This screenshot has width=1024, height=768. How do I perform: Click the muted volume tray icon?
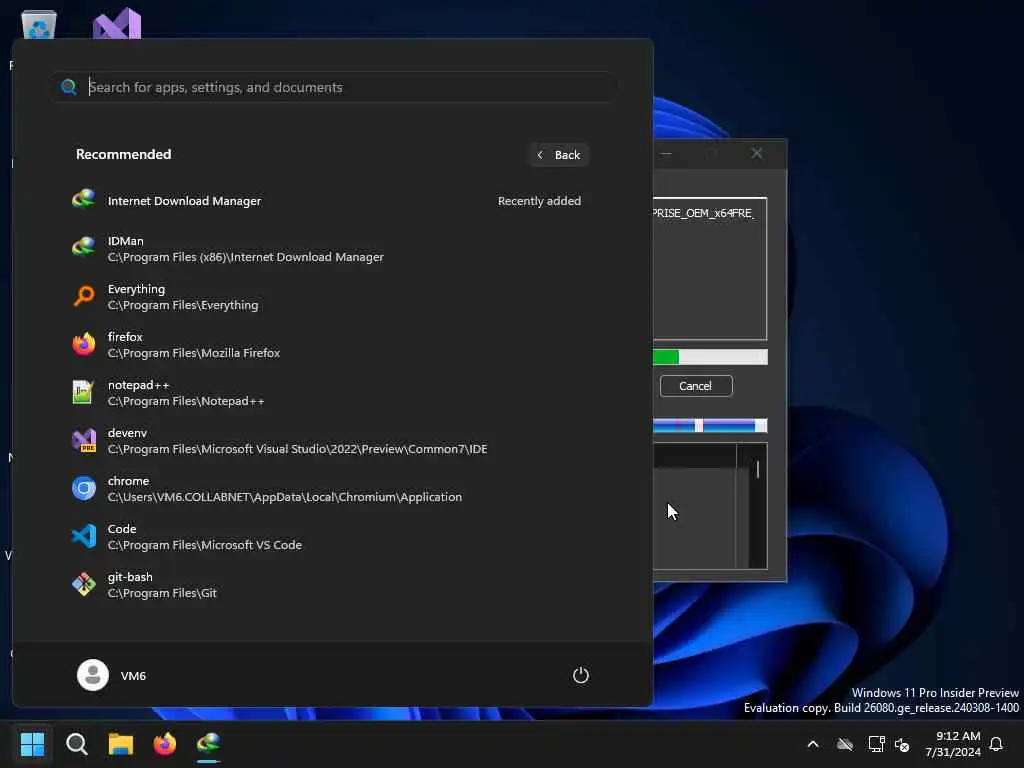902,744
